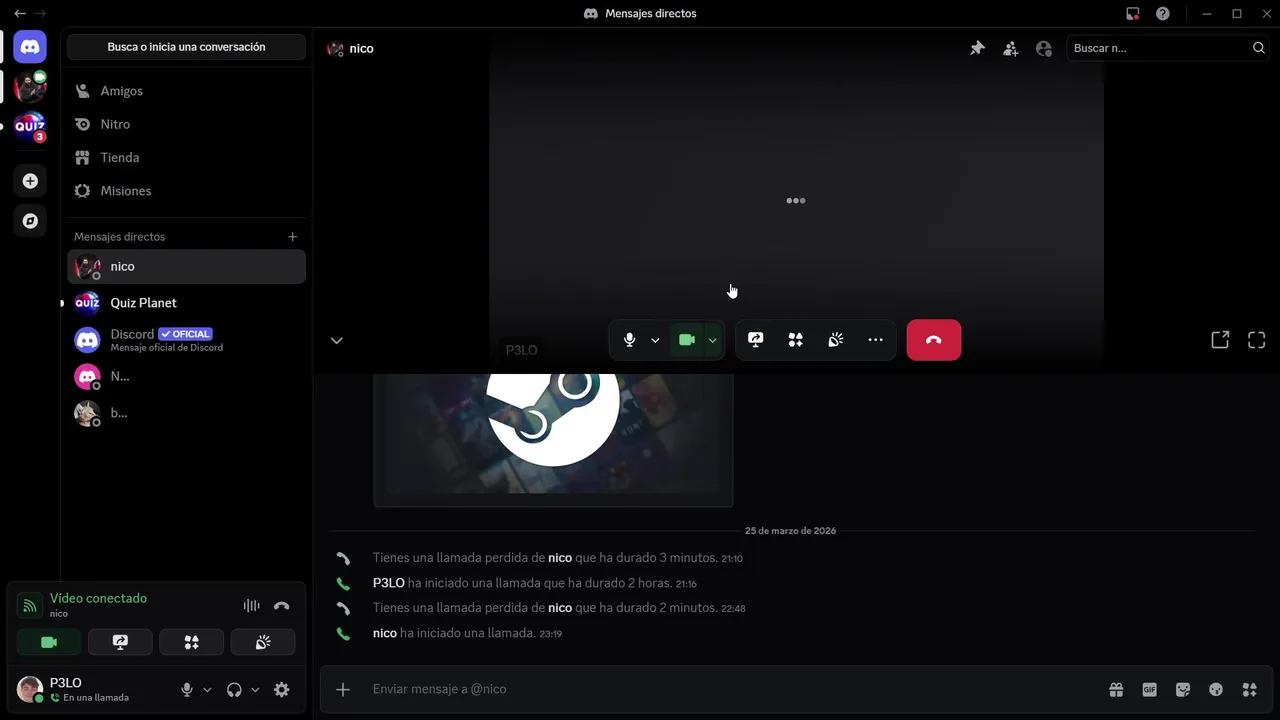Click the 25 de marzo de 2026 date

coord(790,531)
